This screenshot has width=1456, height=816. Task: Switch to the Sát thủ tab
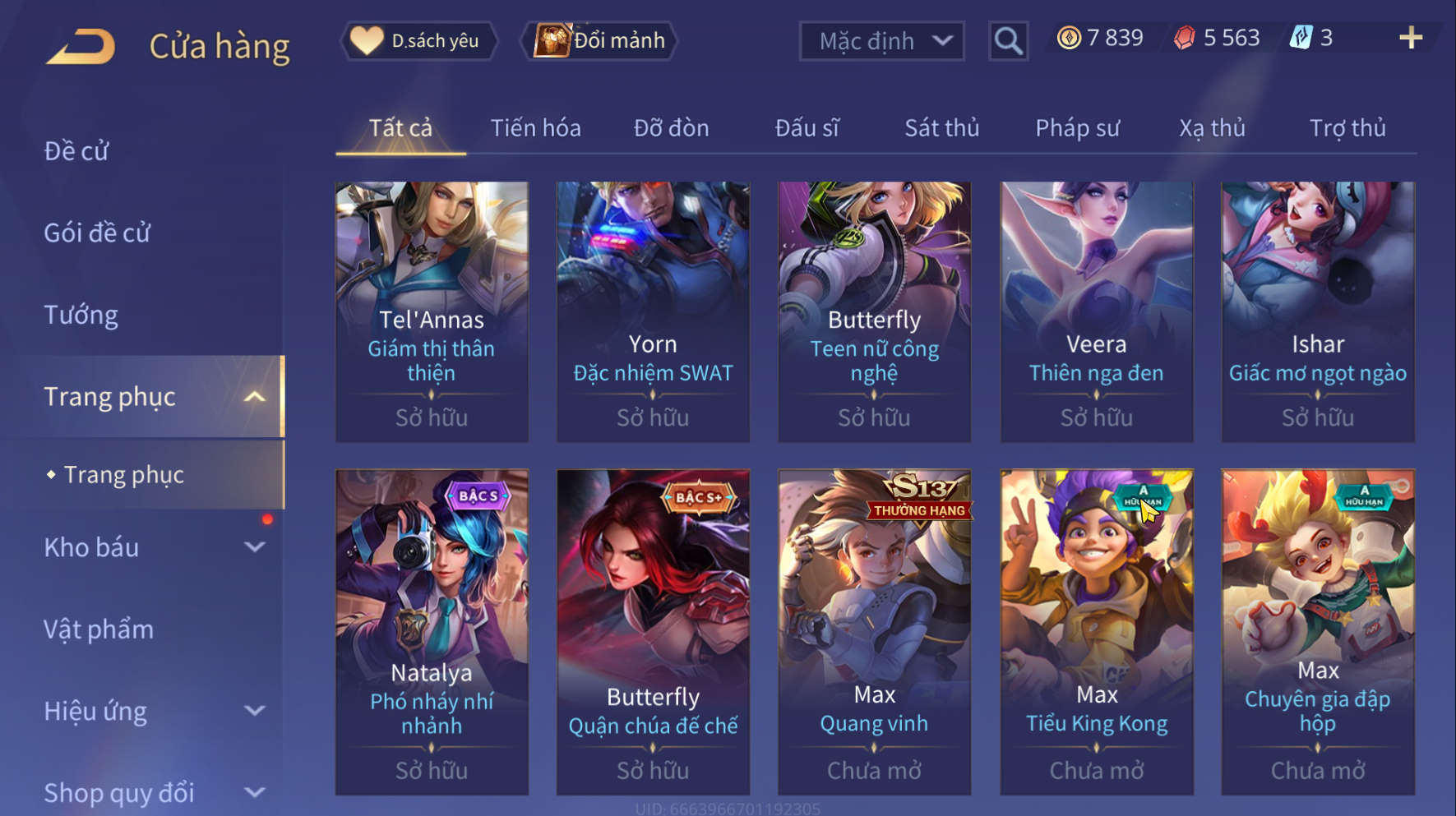click(x=941, y=128)
